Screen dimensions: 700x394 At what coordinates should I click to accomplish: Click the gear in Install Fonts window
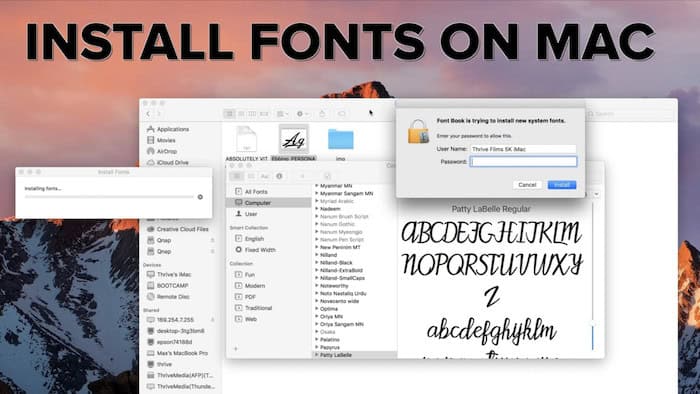click(200, 197)
